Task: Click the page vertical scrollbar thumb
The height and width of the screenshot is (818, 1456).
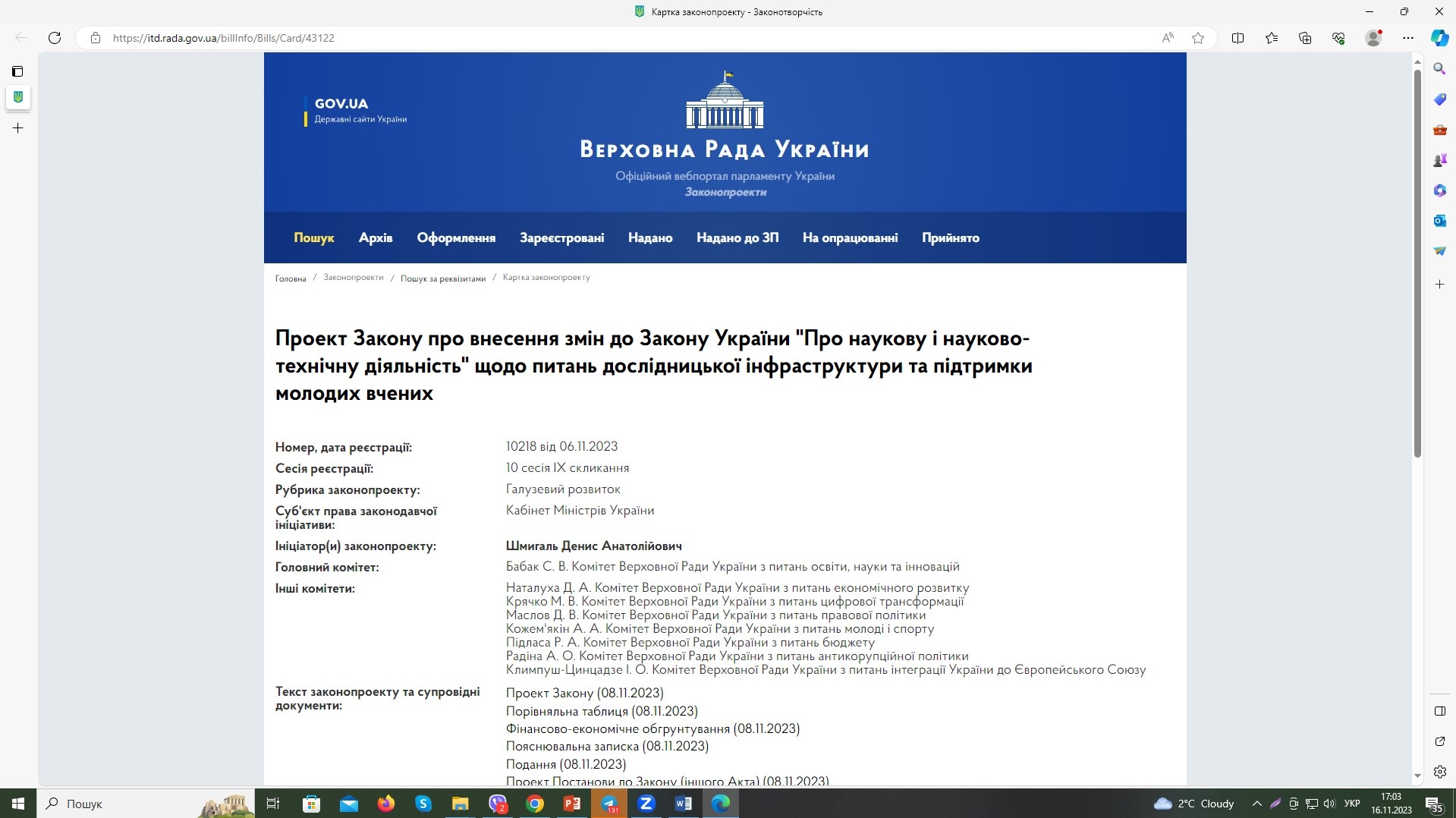Action: [1417, 263]
